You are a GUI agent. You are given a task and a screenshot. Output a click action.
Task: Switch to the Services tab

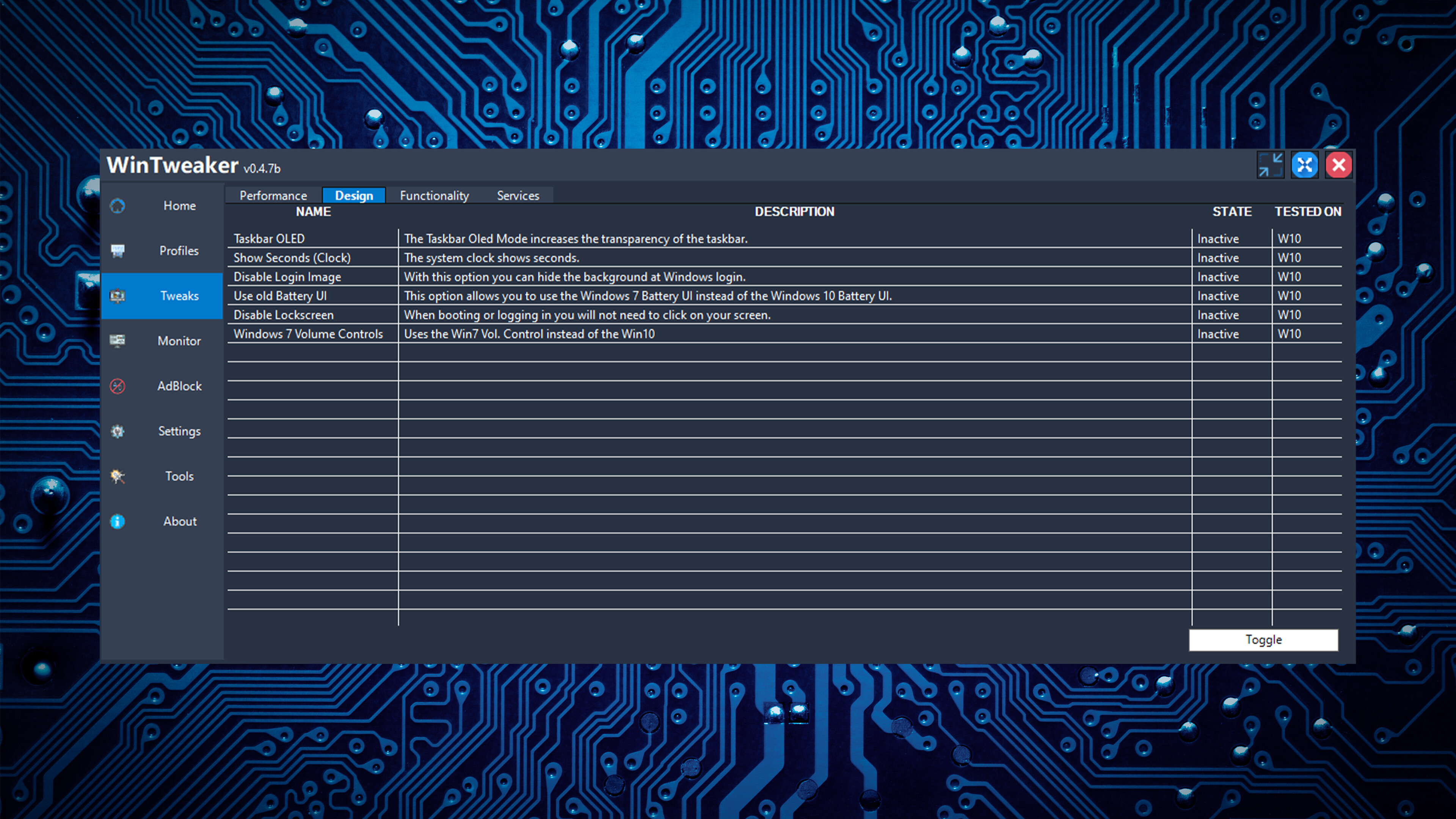(x=517, y=195)
